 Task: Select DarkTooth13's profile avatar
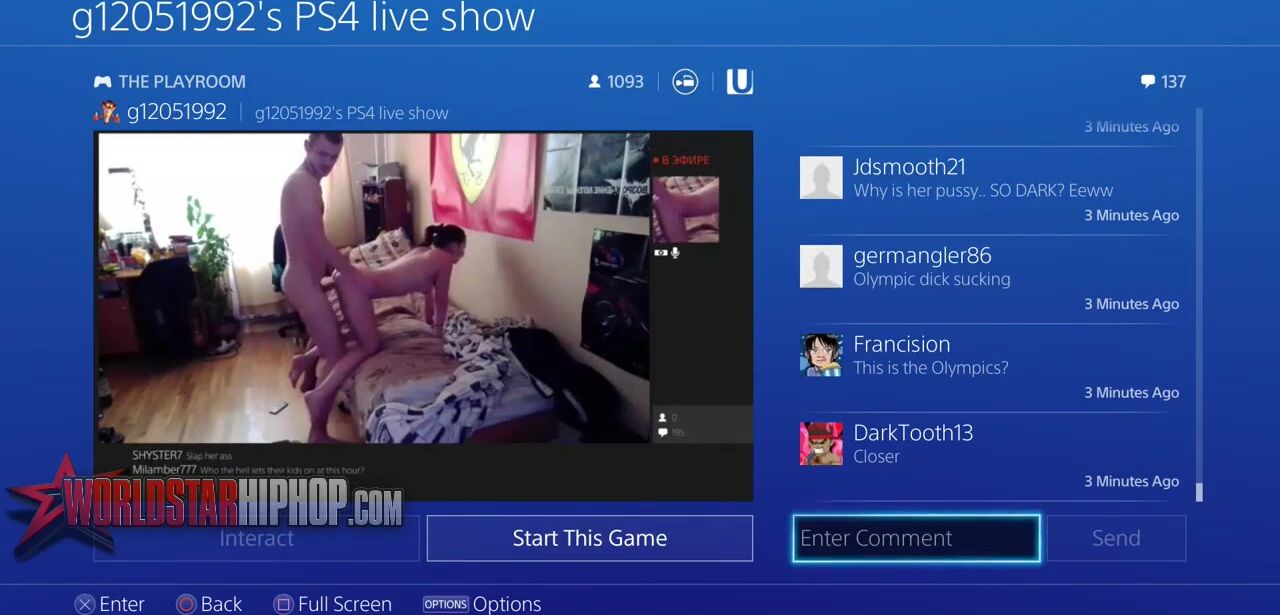(x=821, y=444)
